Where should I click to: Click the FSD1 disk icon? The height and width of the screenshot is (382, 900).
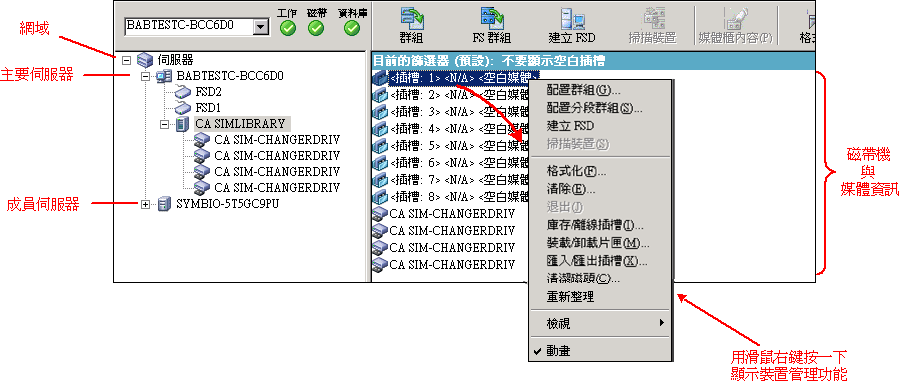[183, 108]
